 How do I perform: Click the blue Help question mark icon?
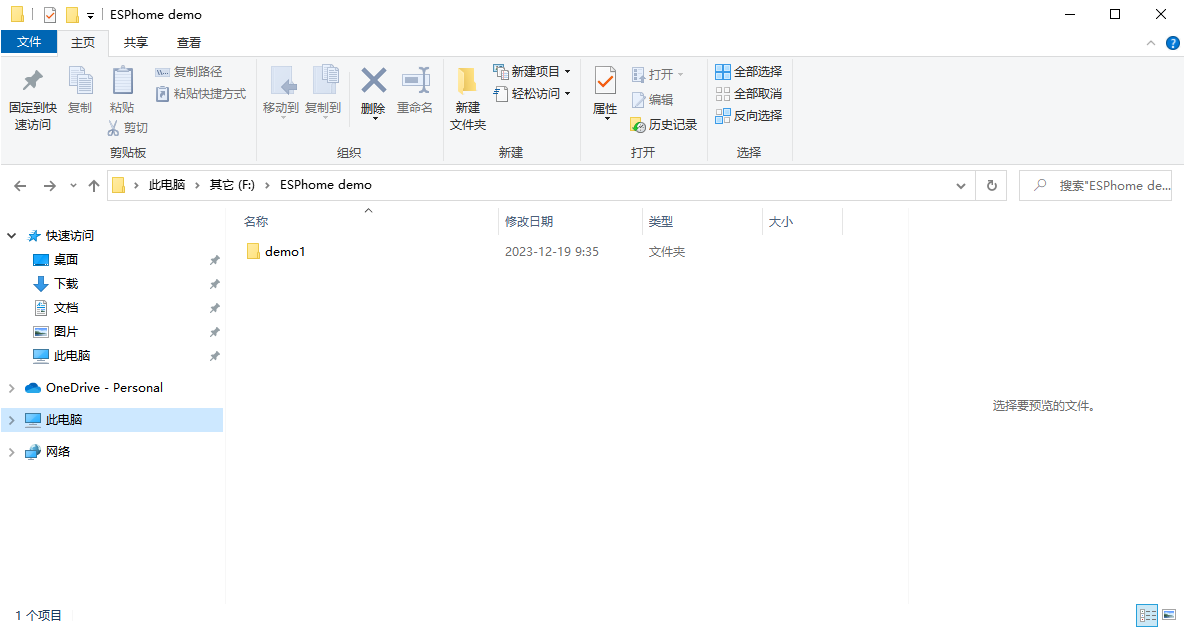1173,43
